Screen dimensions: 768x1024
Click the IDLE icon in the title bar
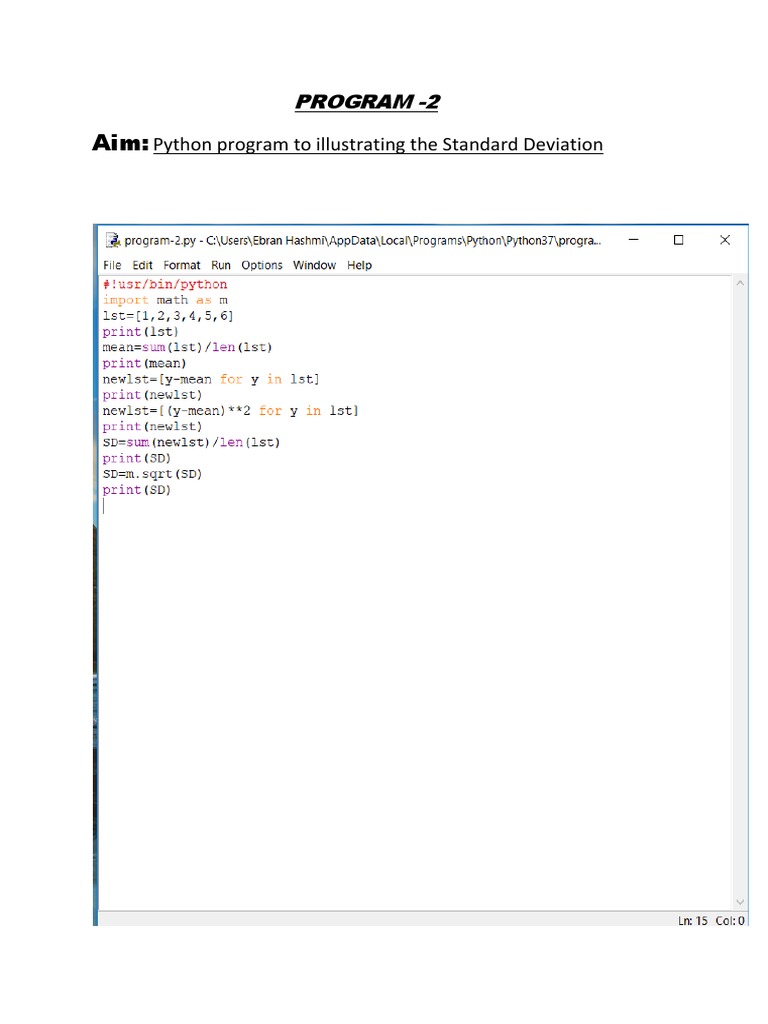[x=112, y=240]
